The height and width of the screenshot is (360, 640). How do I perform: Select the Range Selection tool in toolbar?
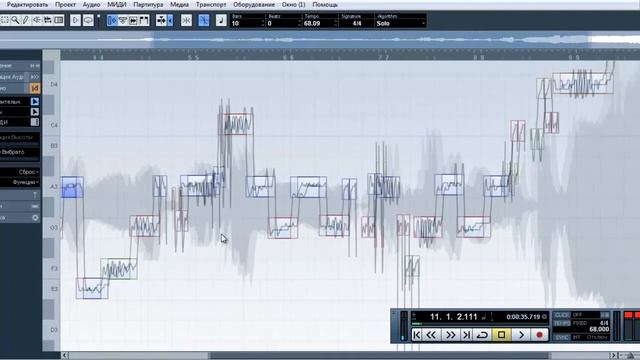pos(4,20)
